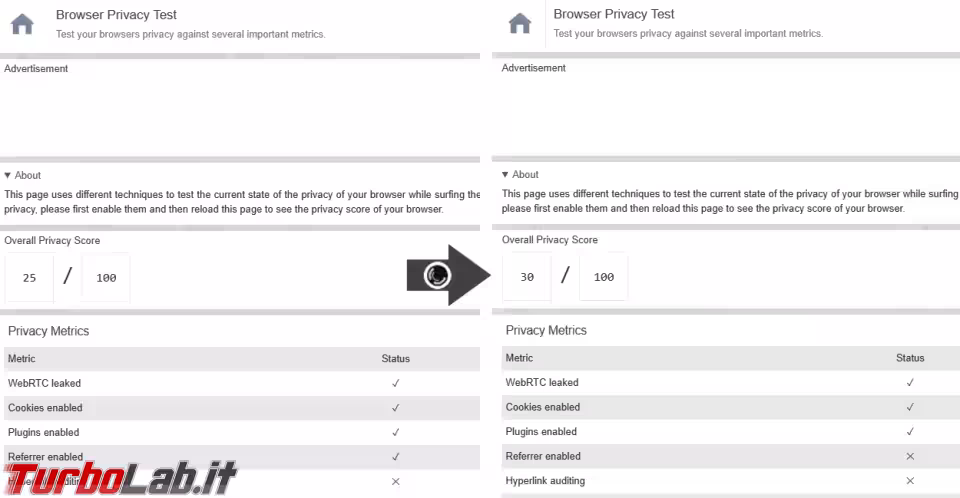Click the Hyperlink auditing cross in the left panel
The image size is (960, 498).
click(x=396, y=481)
